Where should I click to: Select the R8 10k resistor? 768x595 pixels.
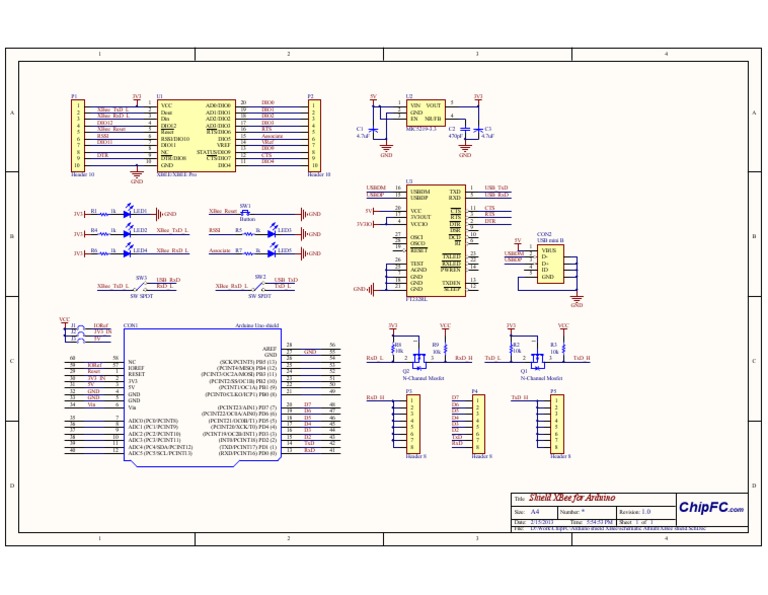(393, 348)
